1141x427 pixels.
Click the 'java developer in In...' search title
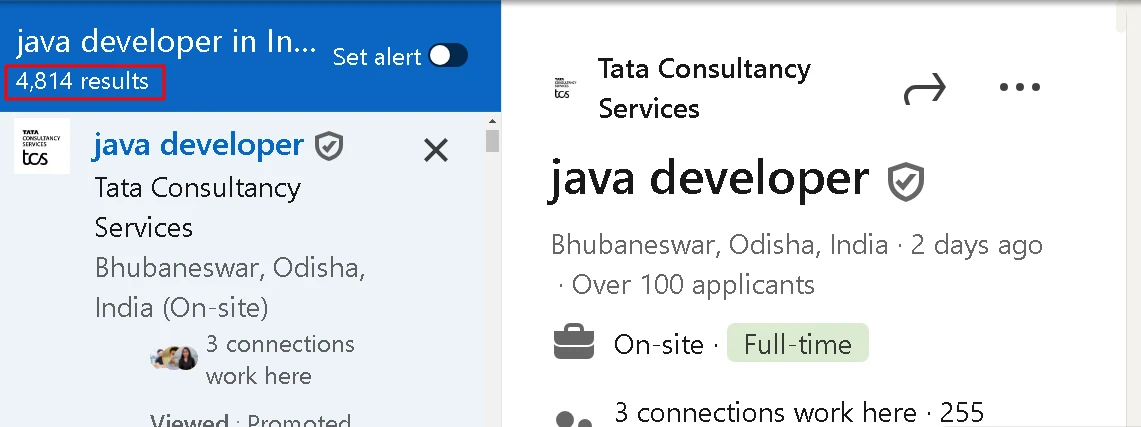(x=167, y=42)
